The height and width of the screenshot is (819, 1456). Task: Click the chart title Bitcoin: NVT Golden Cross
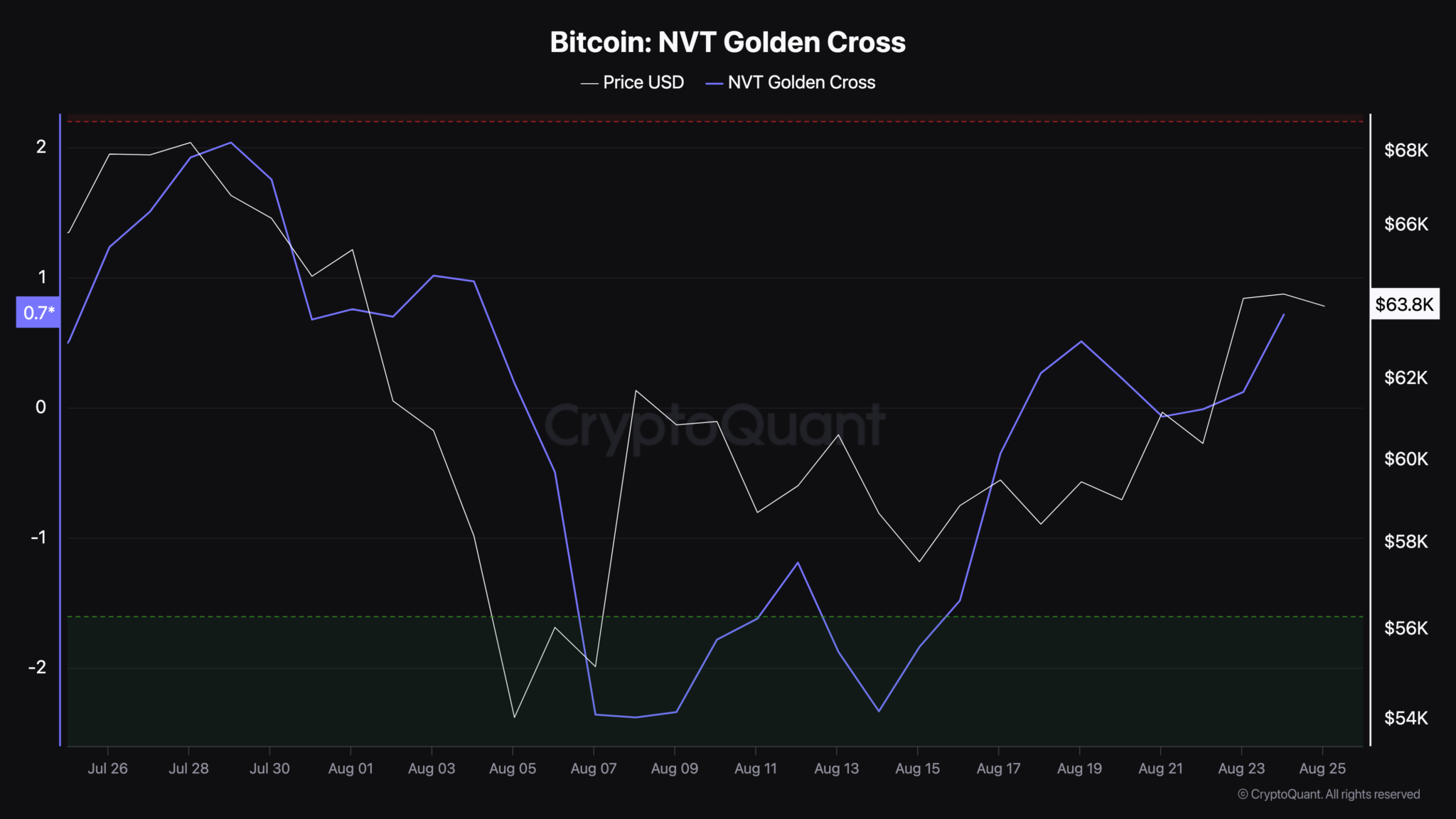coord(728,42)
